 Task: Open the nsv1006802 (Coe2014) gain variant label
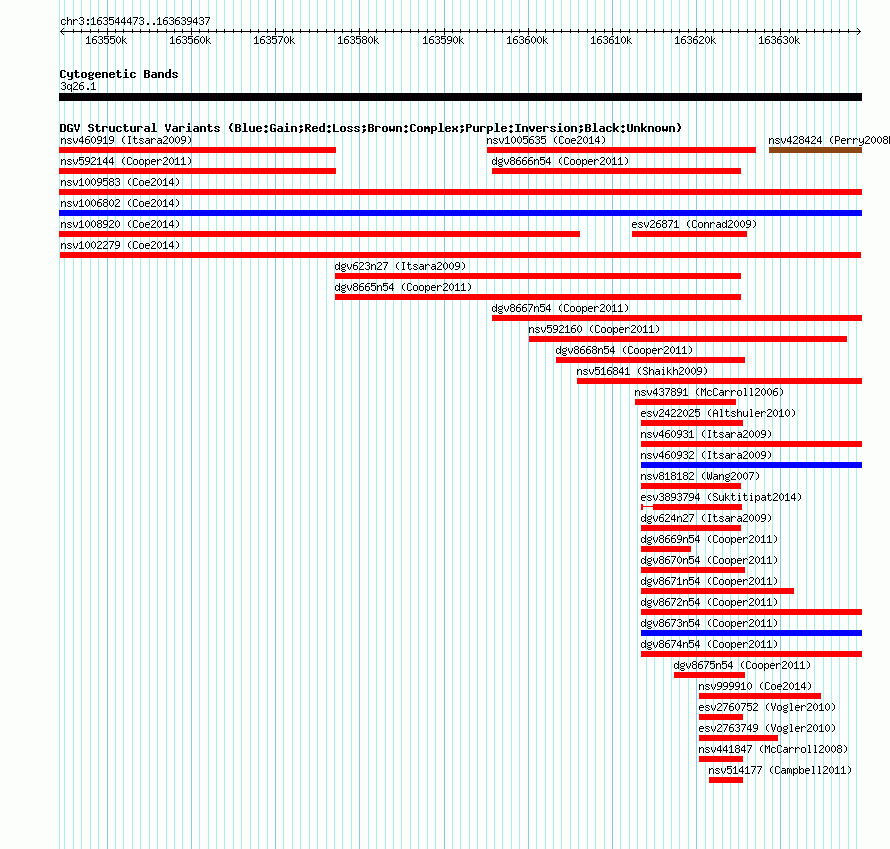(120, 203)
